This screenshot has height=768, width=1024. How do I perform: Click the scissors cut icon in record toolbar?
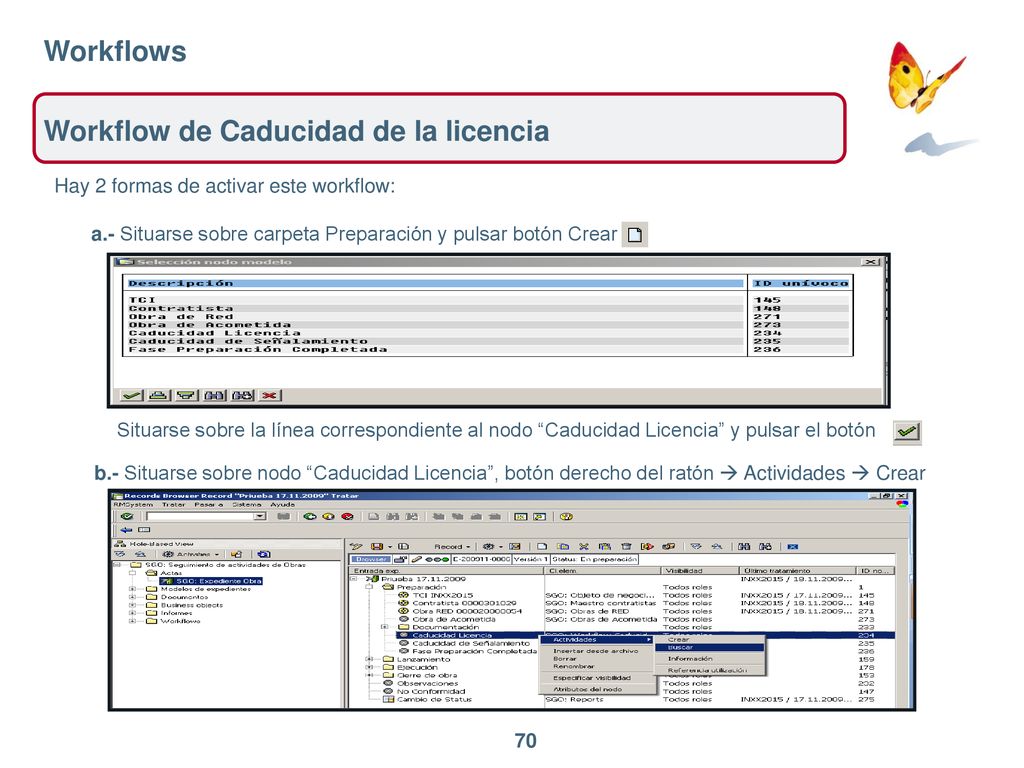coord(583,547)
